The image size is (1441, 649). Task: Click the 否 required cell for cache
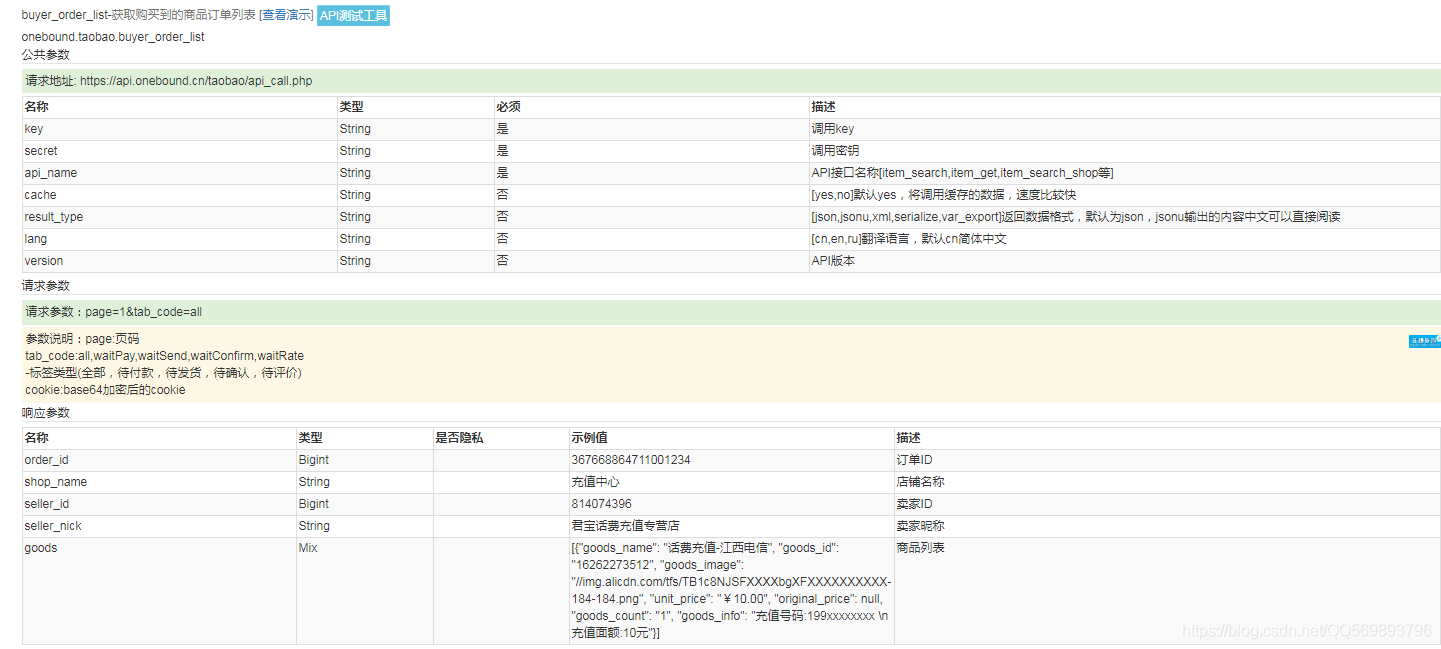tap(652, 195)
